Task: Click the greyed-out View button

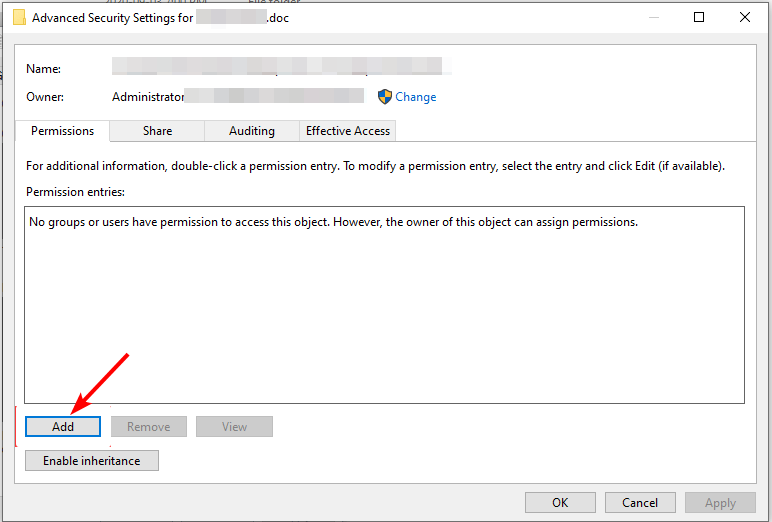Action: pyautogui.click(x=234, y=426)
